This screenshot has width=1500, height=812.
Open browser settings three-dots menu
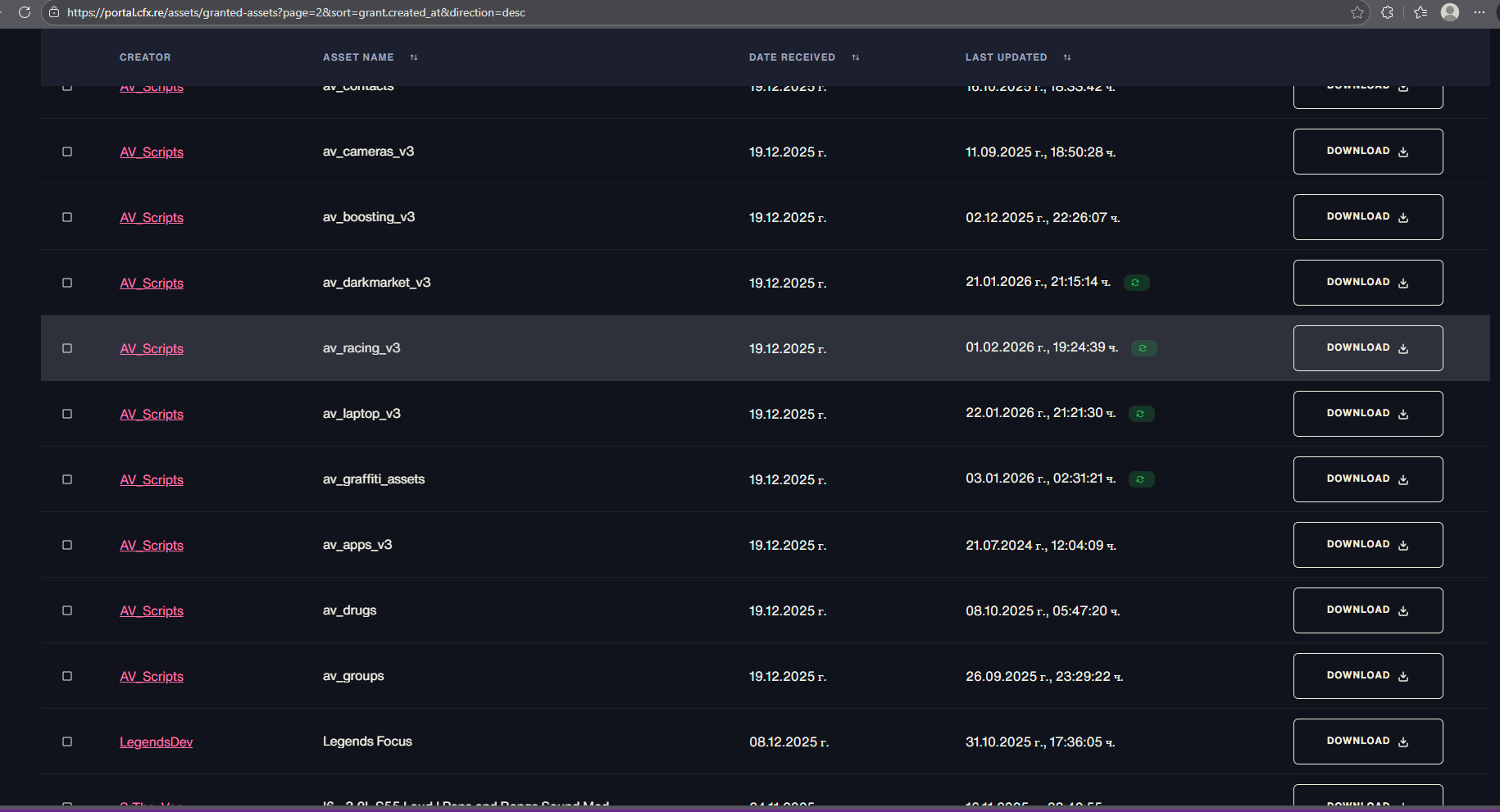click(1480, 12)
